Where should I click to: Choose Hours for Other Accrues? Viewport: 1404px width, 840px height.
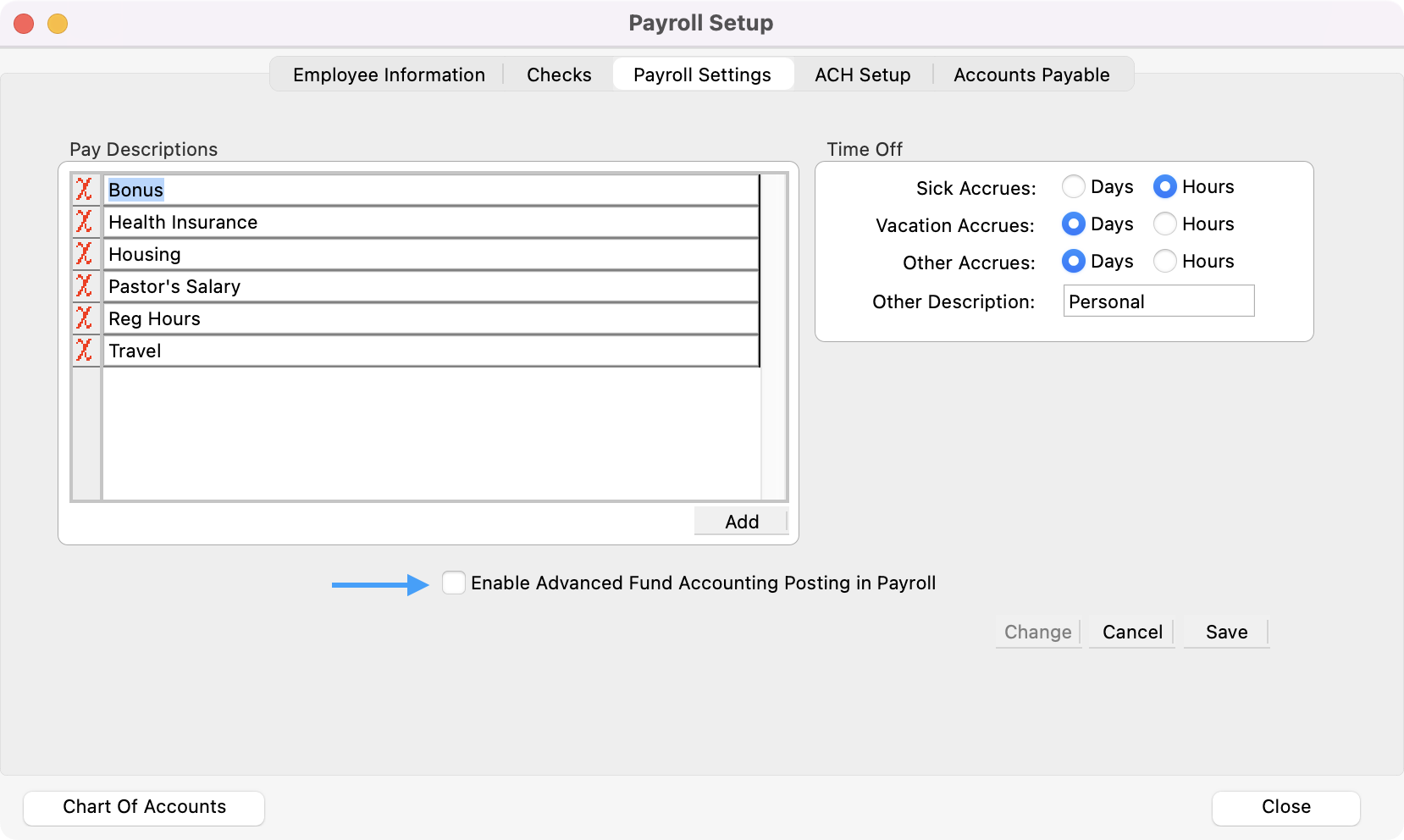[1165, 261]
